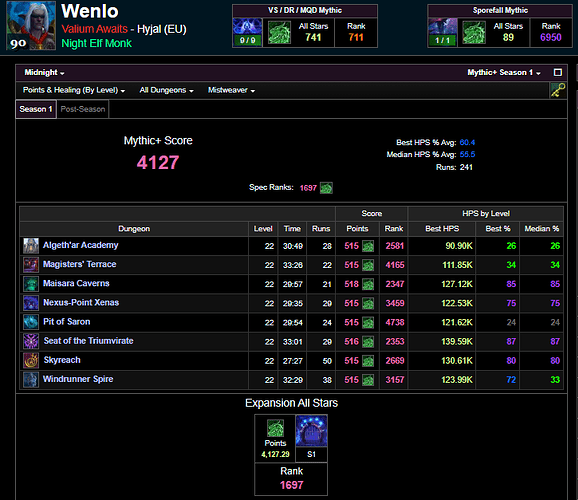Click the VS / DR / MQD raid zone icon

coord(248,27)
